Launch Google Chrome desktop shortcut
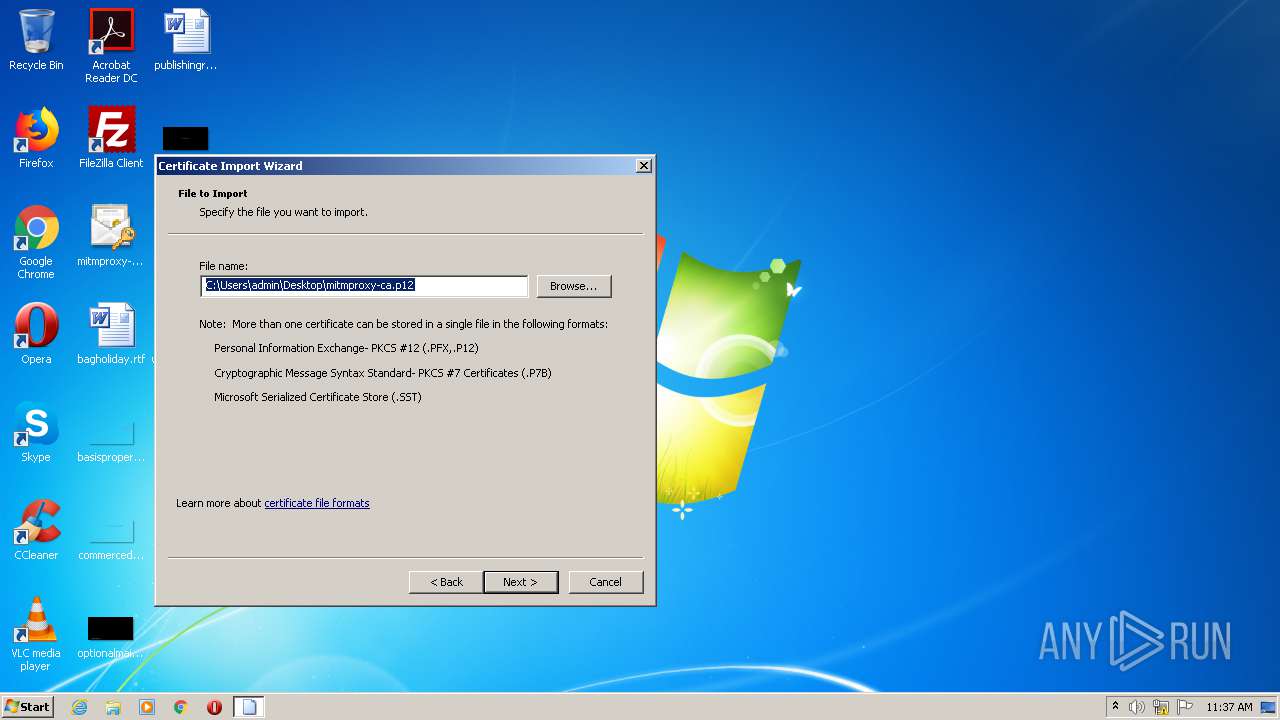This screenshot has height=720, width=1280. pyautogui.click(x=36, y=242)
